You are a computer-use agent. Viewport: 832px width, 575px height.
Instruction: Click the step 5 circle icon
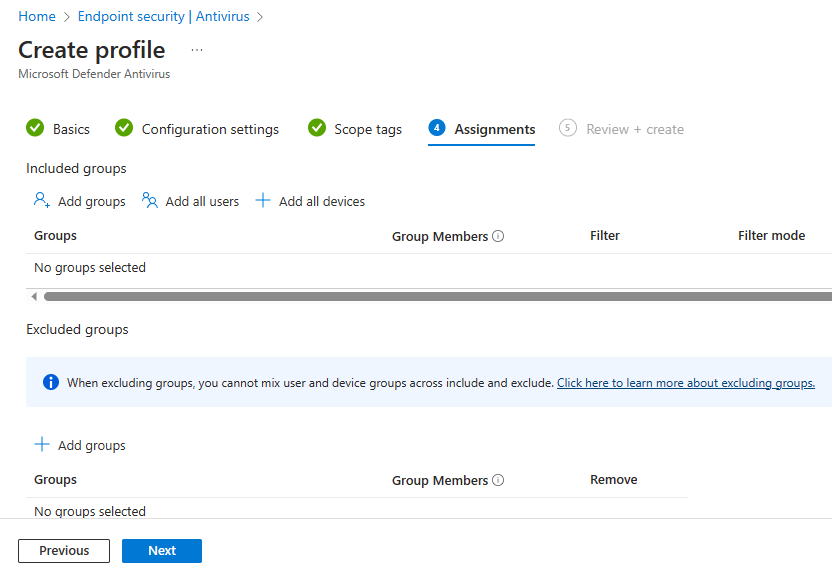click(568, 128)
